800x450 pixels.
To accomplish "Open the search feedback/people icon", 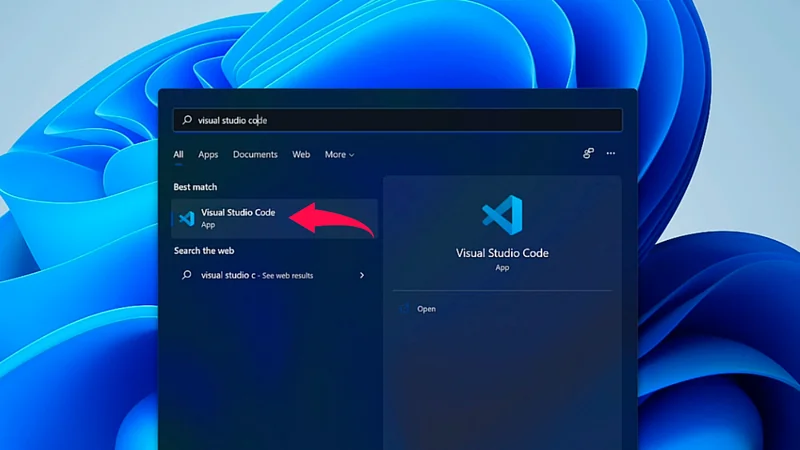I will pos(588,154).
